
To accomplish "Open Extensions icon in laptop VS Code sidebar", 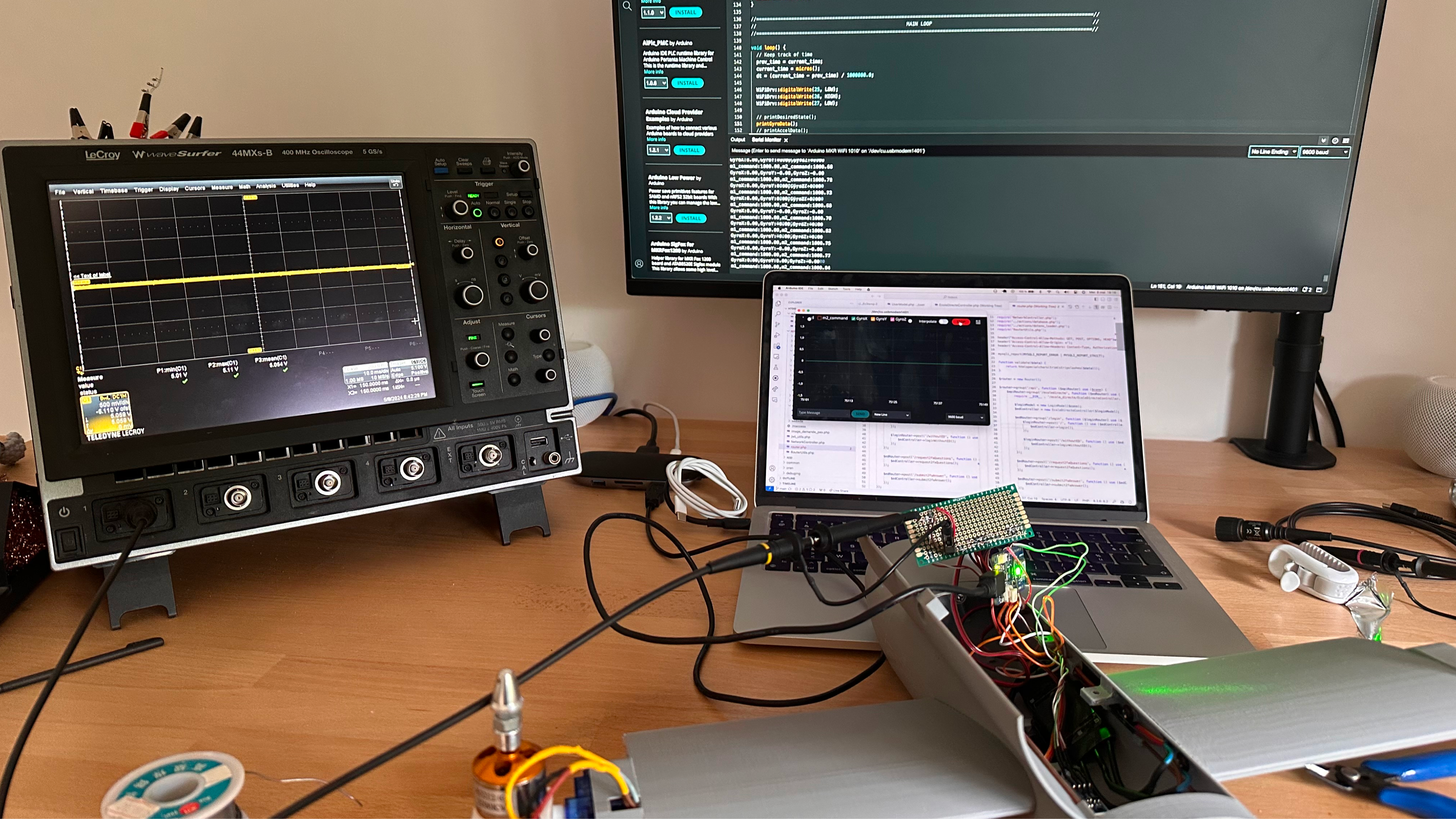I will [777, 346].
